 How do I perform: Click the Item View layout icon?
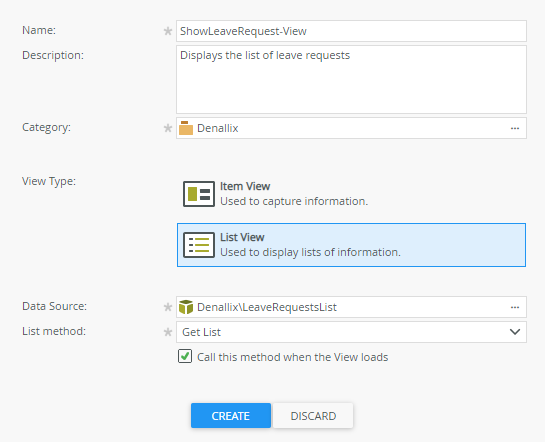tap(199, 194)
